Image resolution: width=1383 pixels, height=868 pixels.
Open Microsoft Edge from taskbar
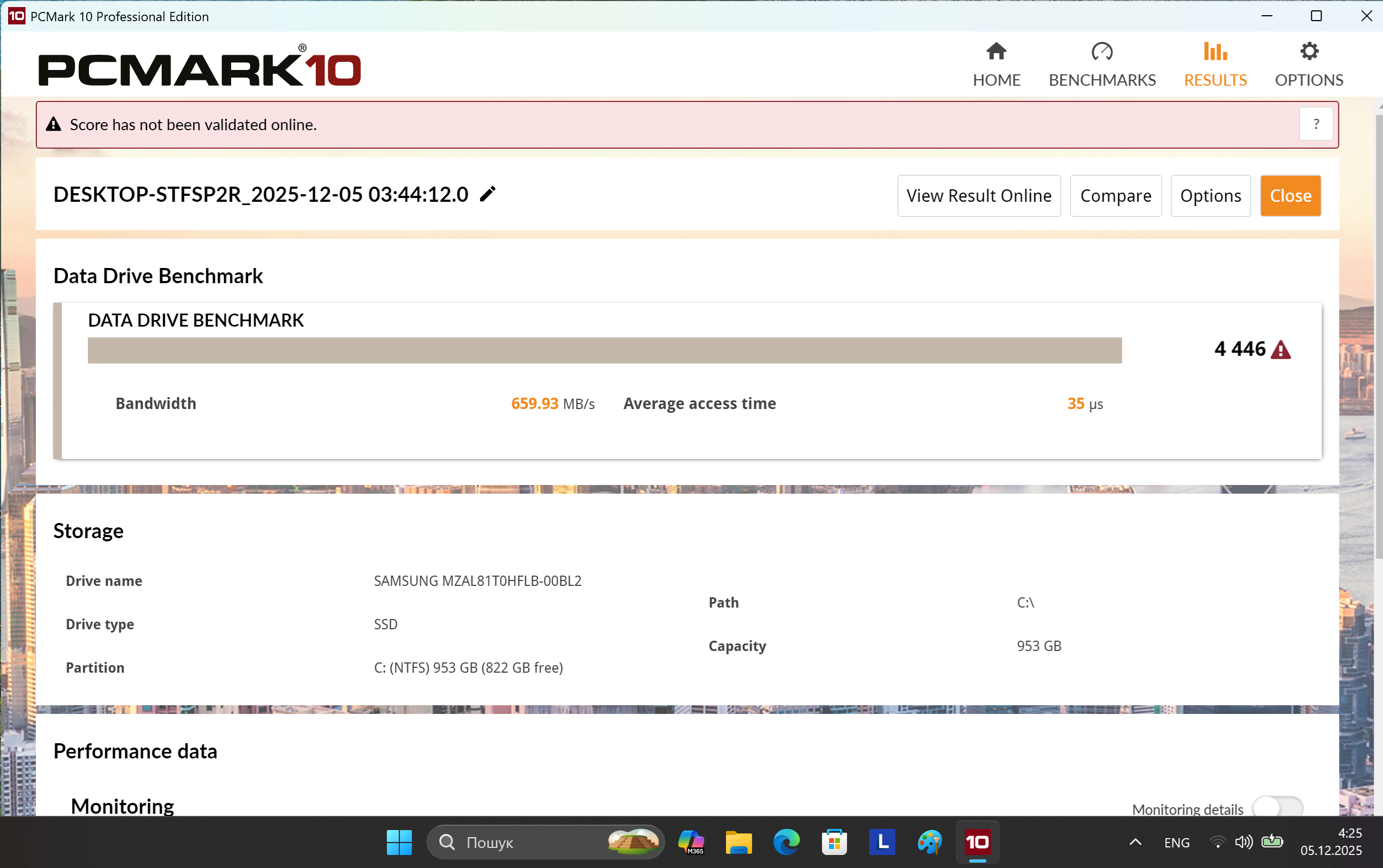(x=786, y=842)
